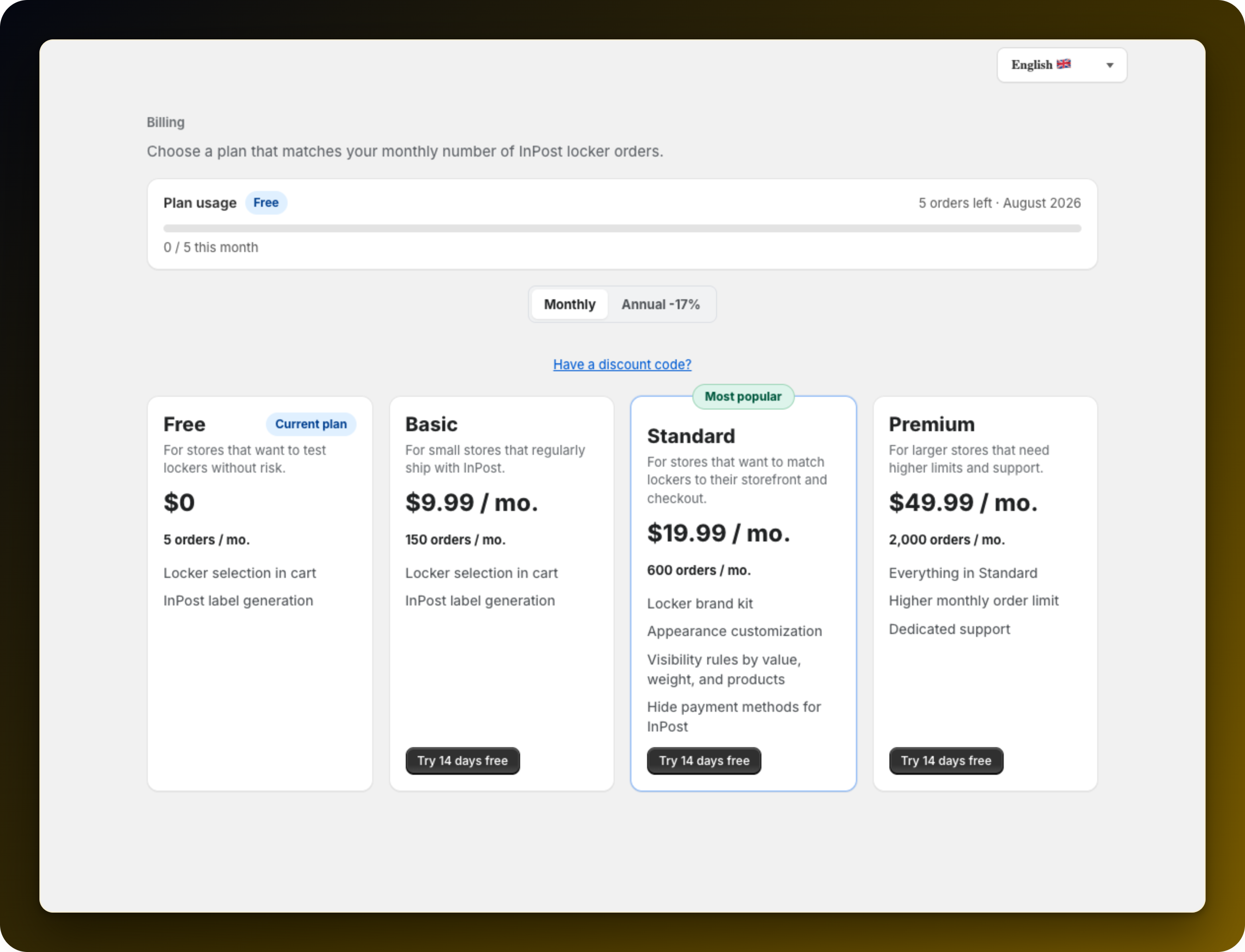Screen dimensions: 1245x952
Task: Click the Billing heading
Action: coord(165,123)
